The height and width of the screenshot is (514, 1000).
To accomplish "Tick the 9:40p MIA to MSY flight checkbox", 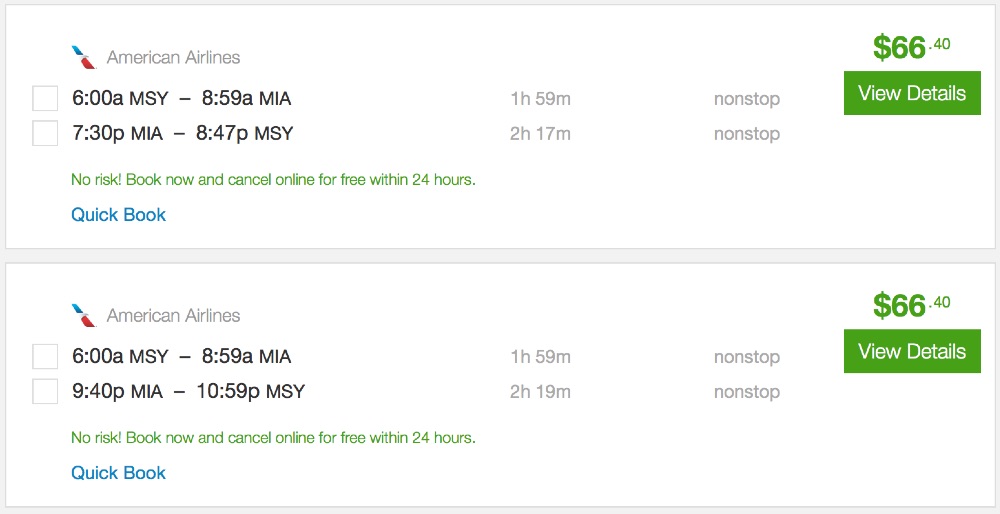I will 45,391.
